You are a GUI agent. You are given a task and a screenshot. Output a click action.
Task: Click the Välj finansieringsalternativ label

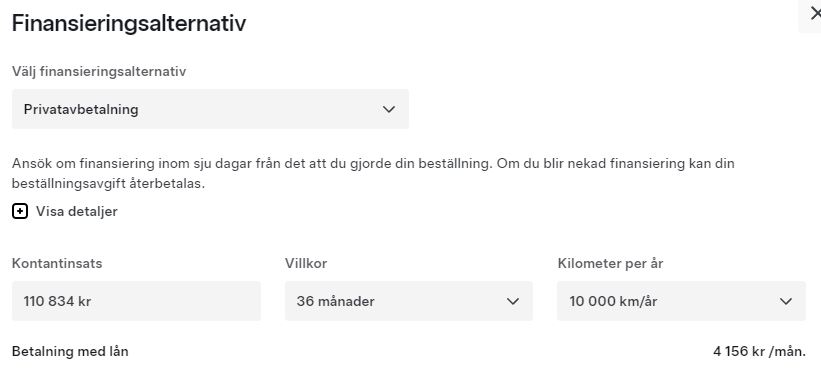(x=99, y=71)
